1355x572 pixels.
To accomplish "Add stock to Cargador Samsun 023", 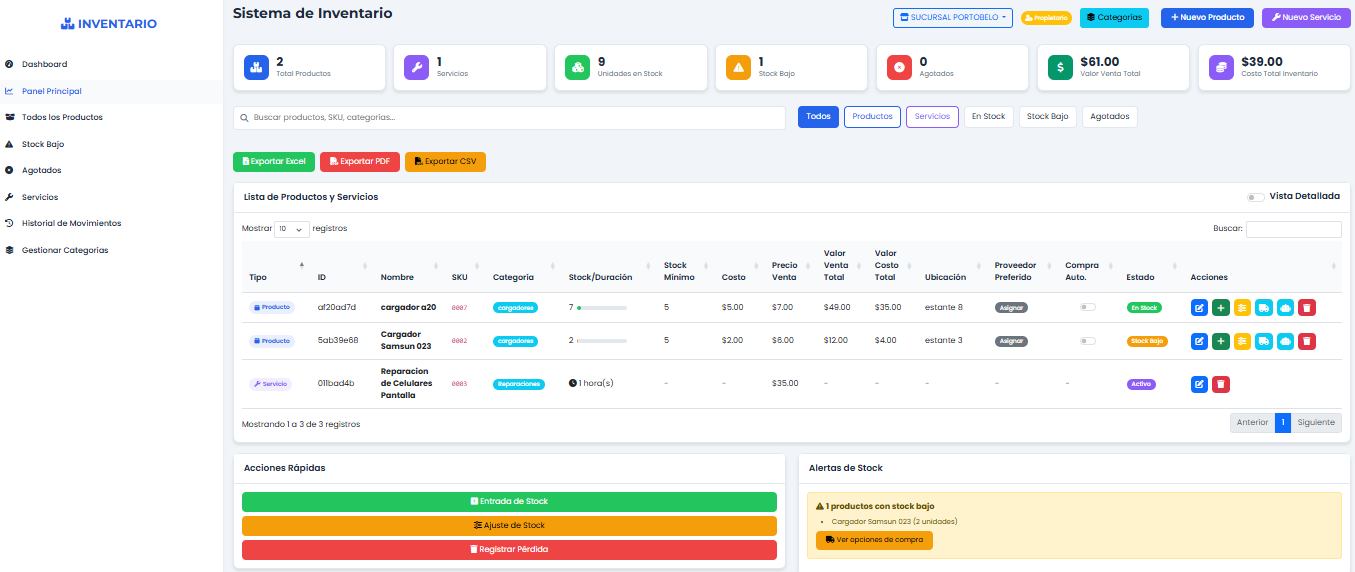I will pyautogui.click(x=1221, y=341).
